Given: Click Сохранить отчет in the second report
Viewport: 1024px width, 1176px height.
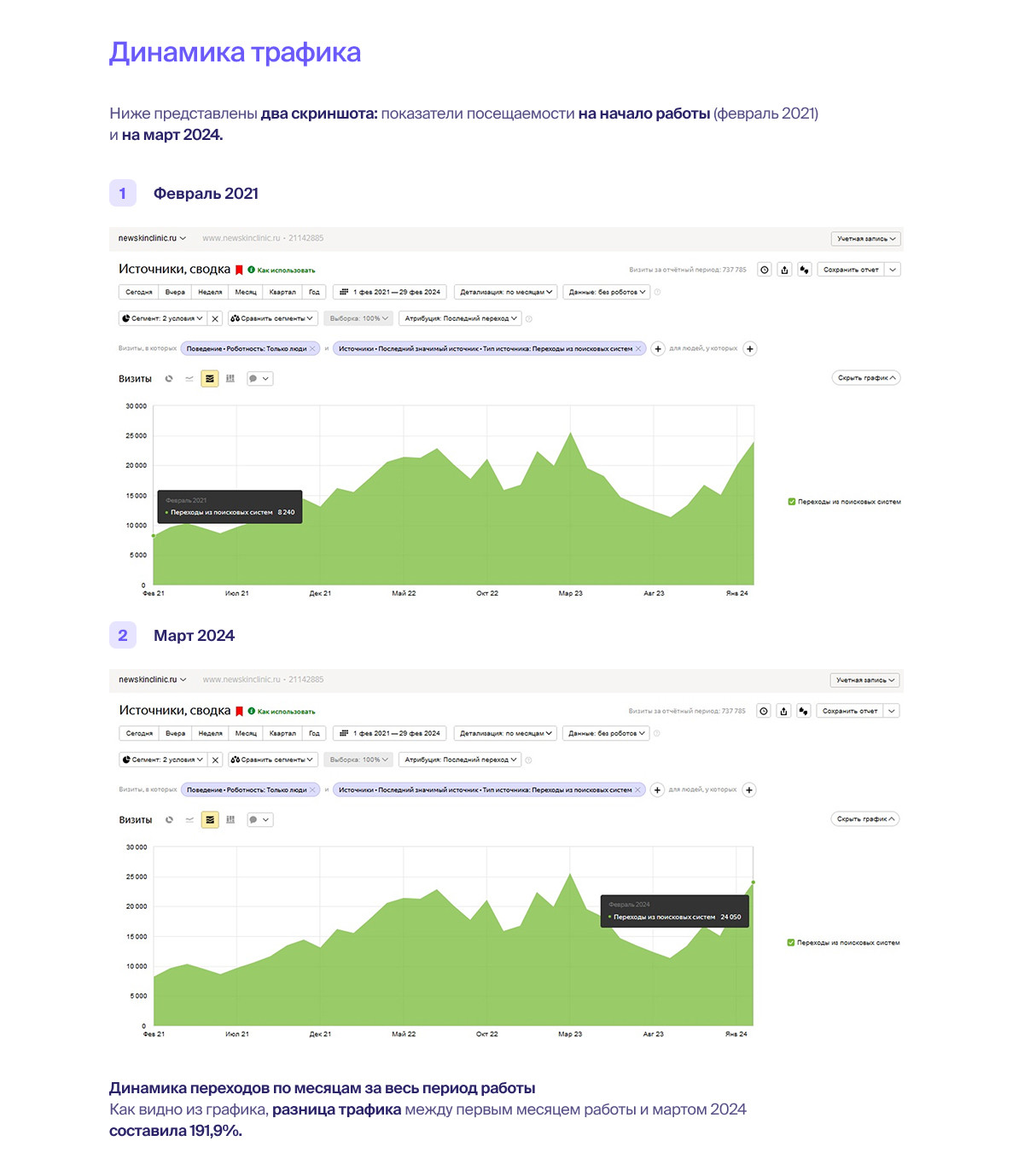Looking at the screenshot, I should 850,711.
